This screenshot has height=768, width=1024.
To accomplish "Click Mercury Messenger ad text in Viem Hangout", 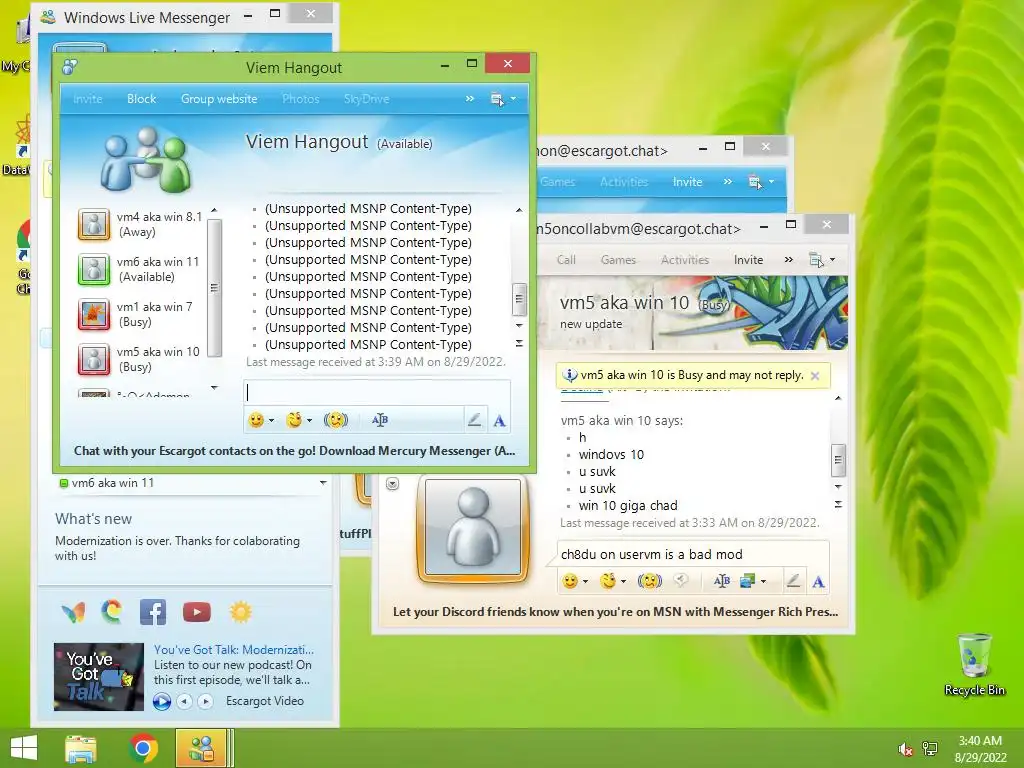I will [294, 451].
